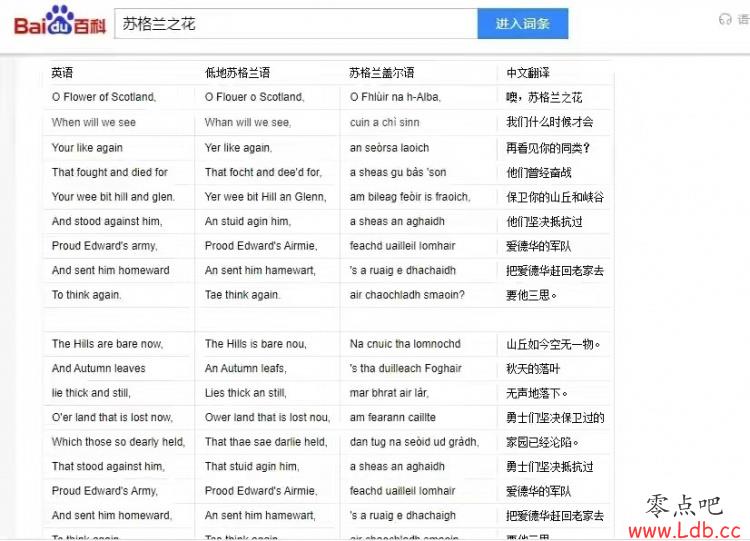
Task: Click the cell 'And Autumn leaves'
Action: [x=99, y=368]
